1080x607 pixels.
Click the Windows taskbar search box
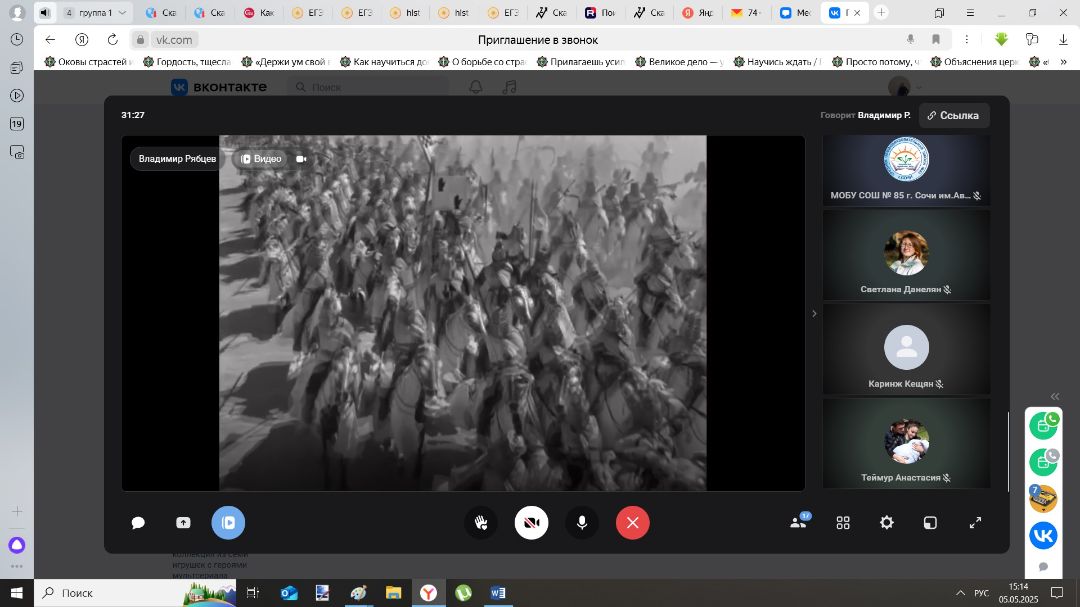[x=135, y=593]
